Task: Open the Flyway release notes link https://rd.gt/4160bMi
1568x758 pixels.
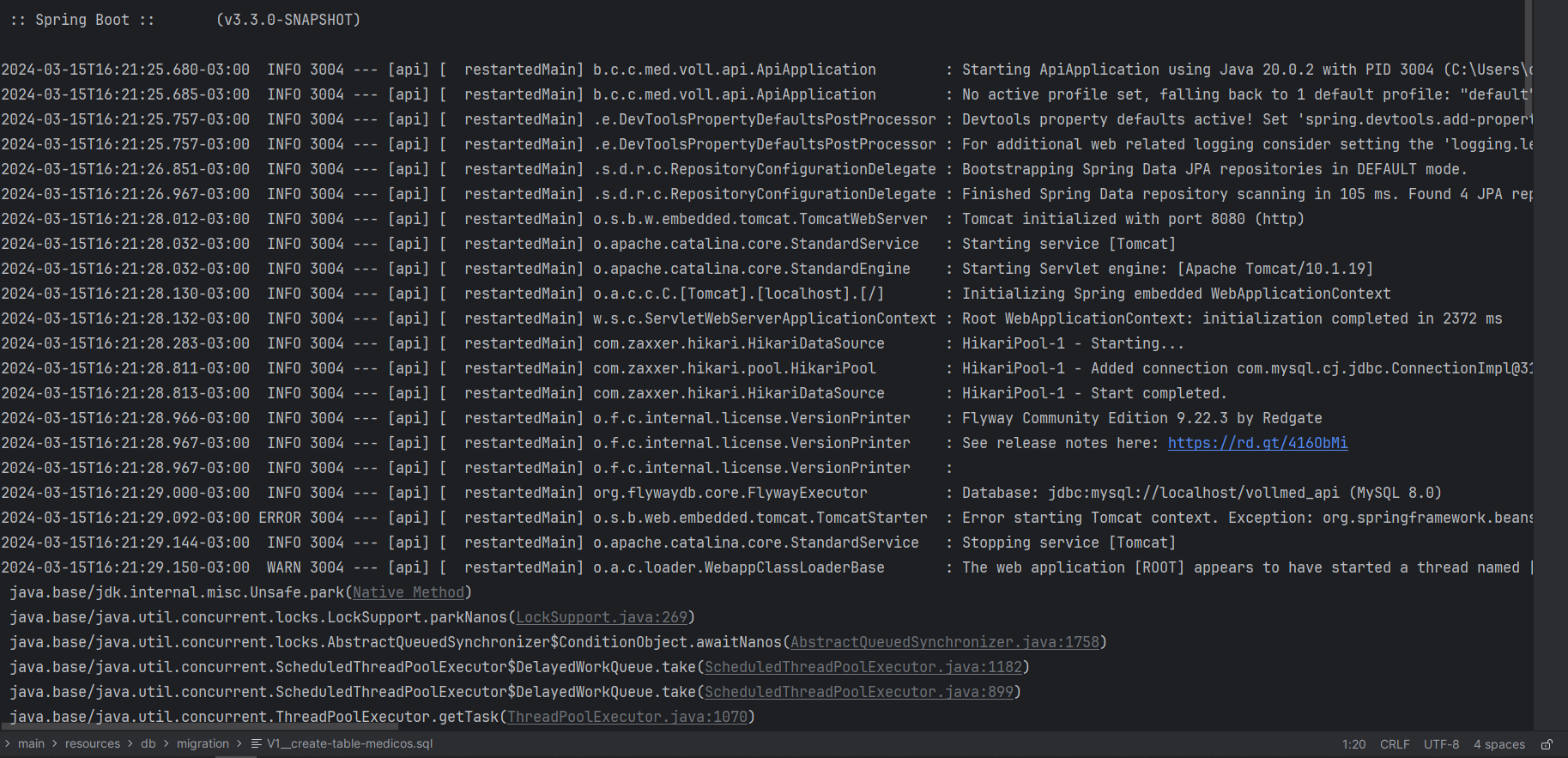Action: (x=1257, y=443)
